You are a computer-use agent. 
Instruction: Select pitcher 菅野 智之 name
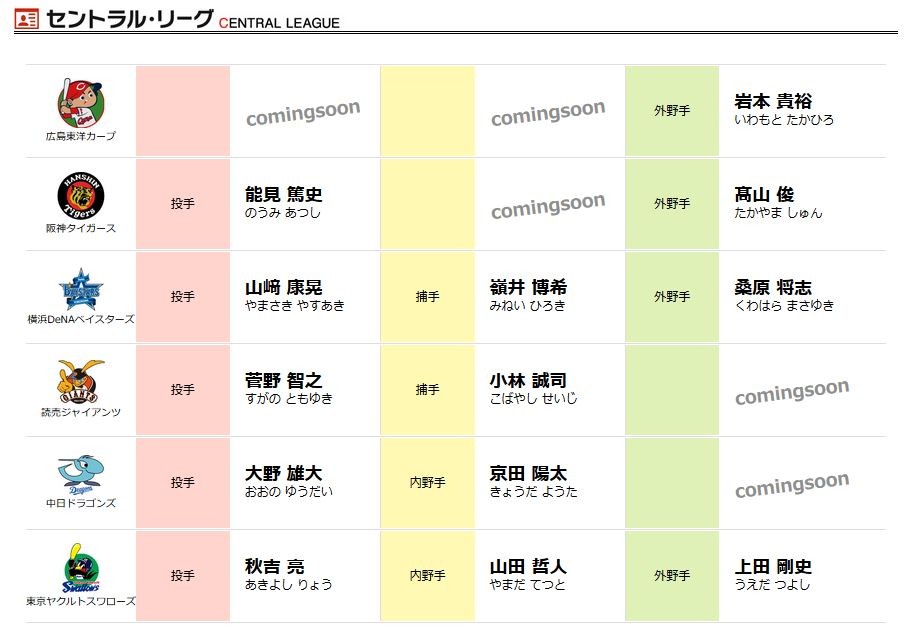283,380
